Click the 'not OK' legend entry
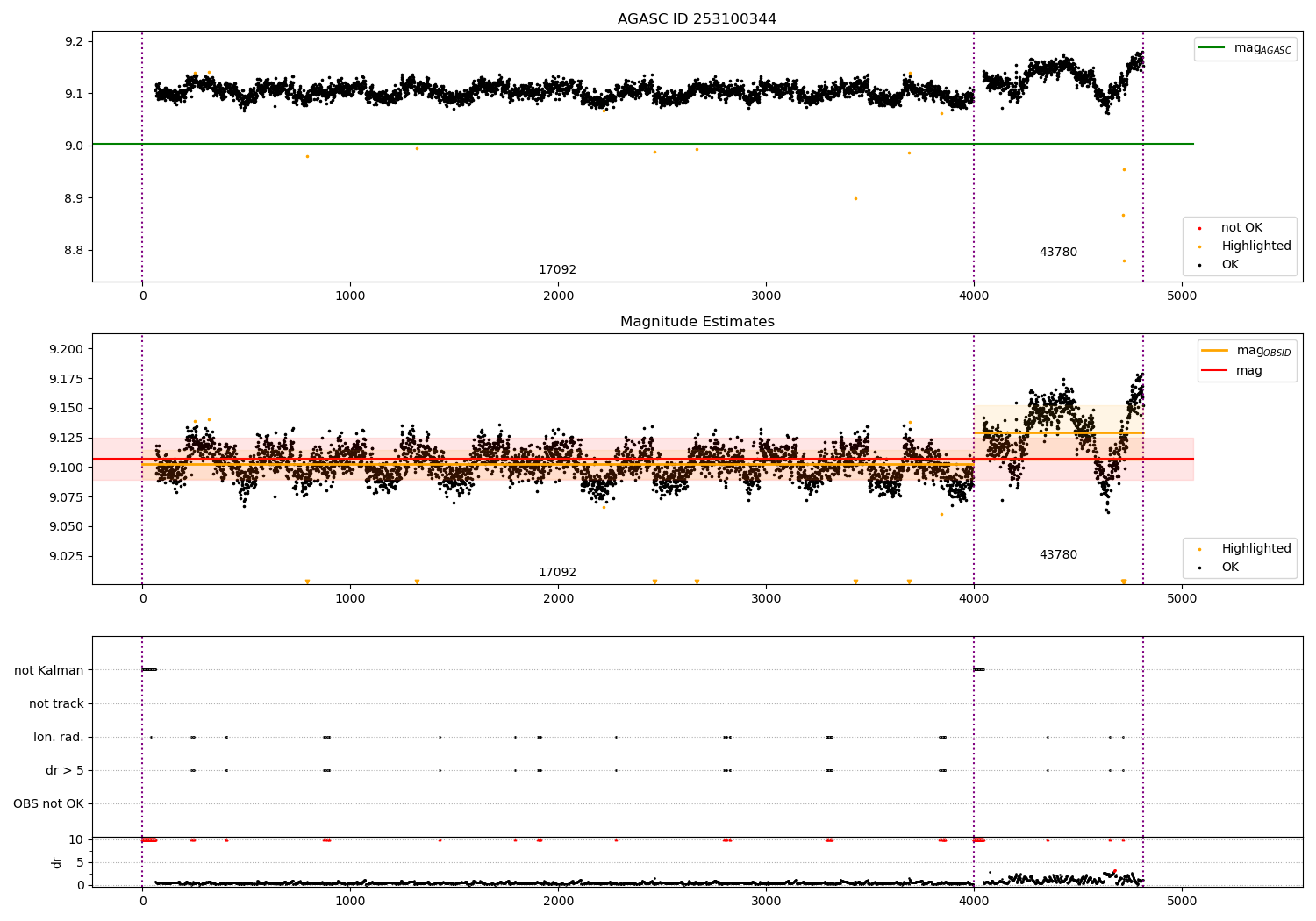 click(1241, 228)
